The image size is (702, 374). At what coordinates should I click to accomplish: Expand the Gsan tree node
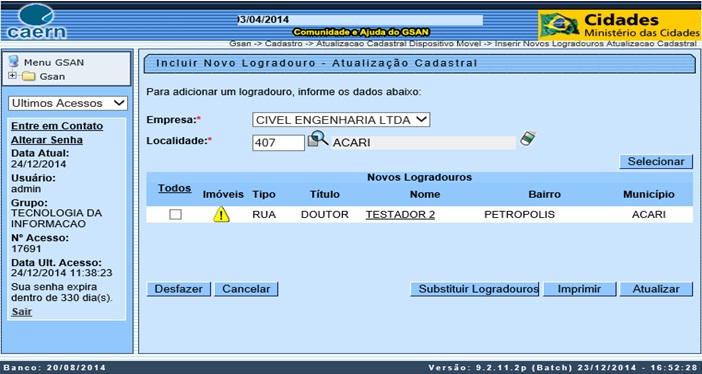13,76
